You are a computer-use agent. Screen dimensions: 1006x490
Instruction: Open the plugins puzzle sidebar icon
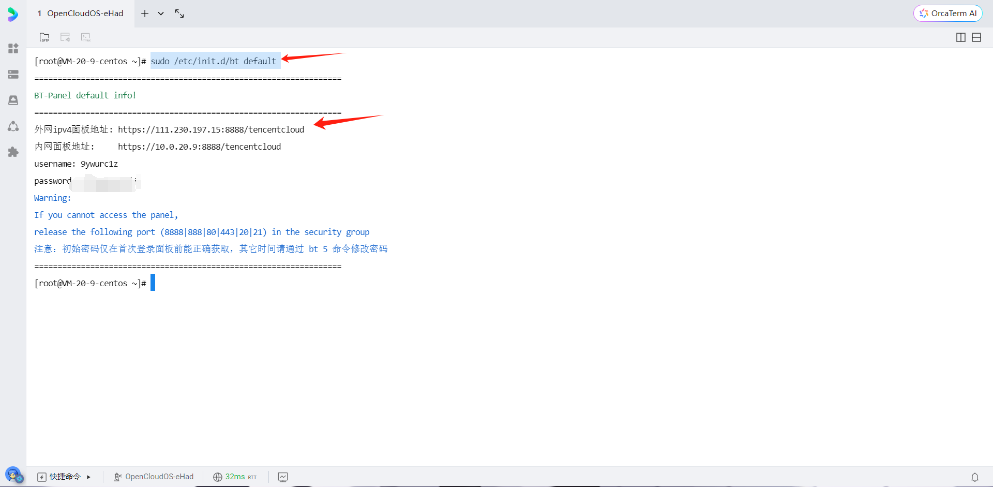pyautogui.click(x=13, y=152)
